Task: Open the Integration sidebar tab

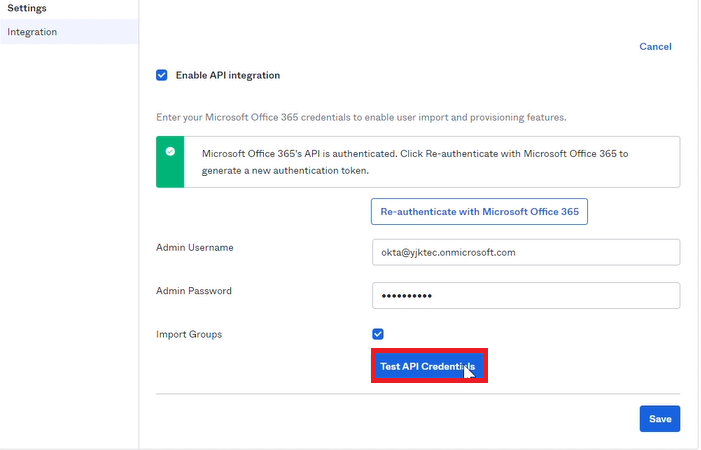Action: (x=69, y=32)
